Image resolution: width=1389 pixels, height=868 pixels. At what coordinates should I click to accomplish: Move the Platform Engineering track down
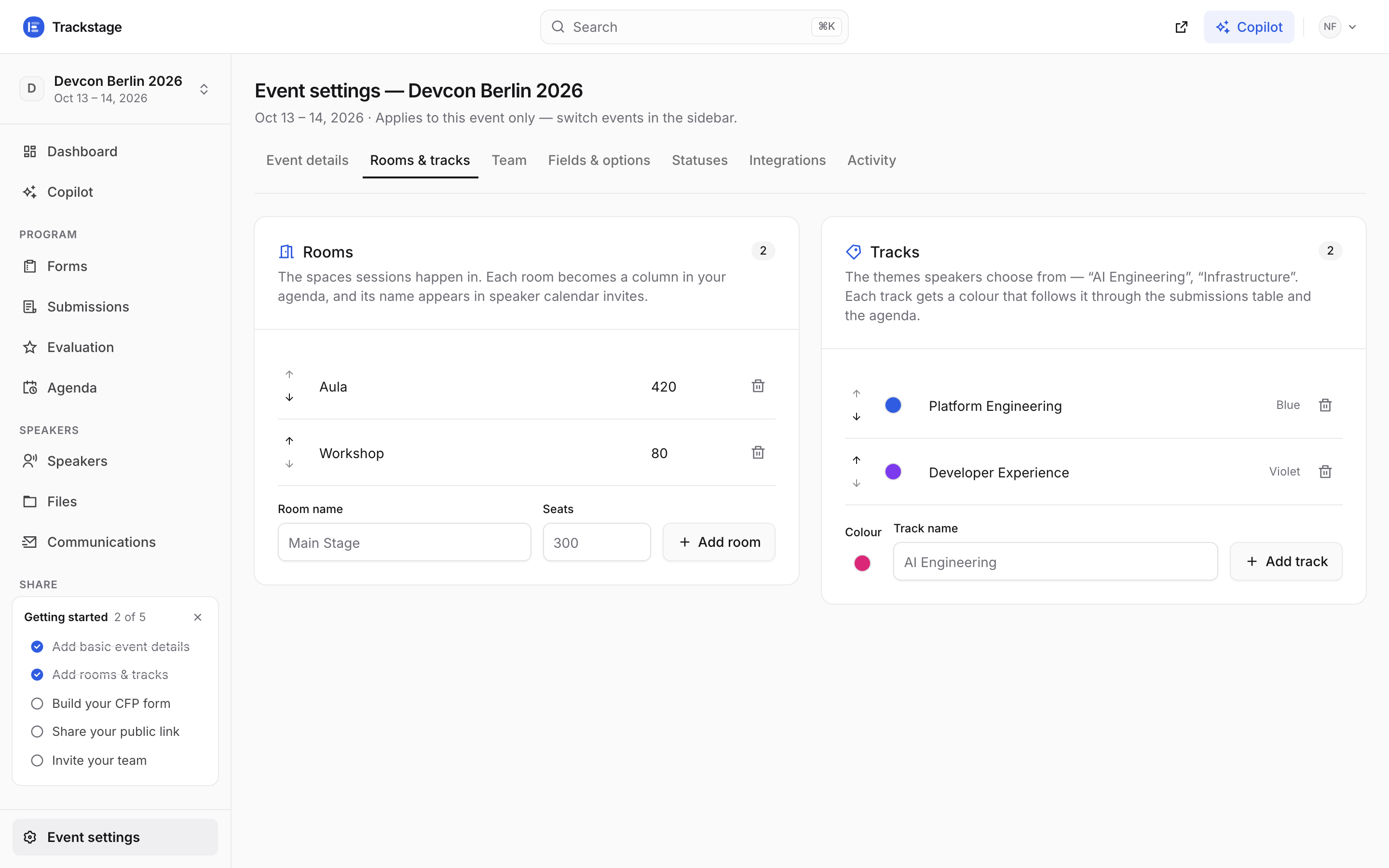tap(857, 417)
